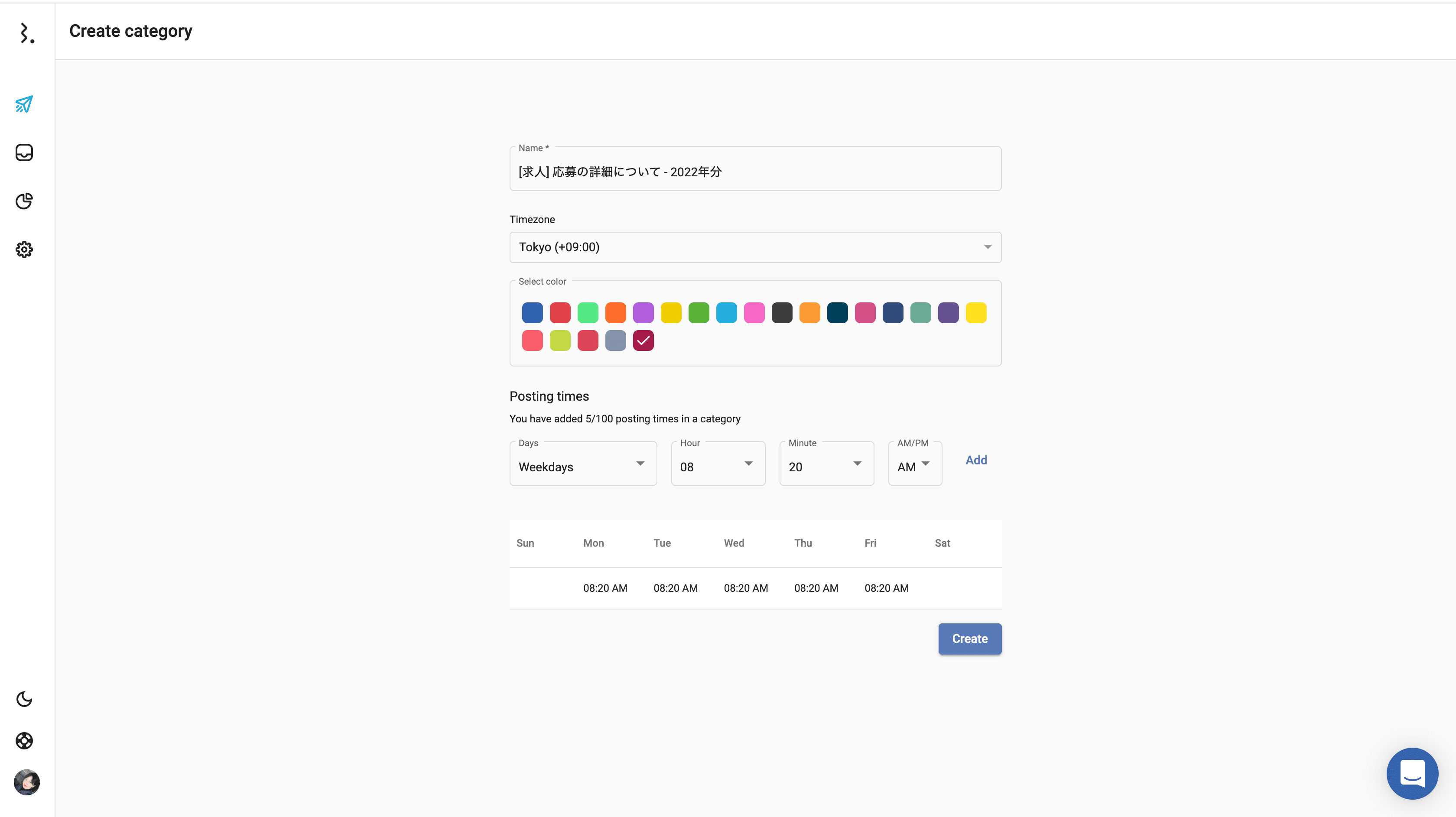Open the settings gear icon
This screenshot has width=1456, height=817.
24,249
